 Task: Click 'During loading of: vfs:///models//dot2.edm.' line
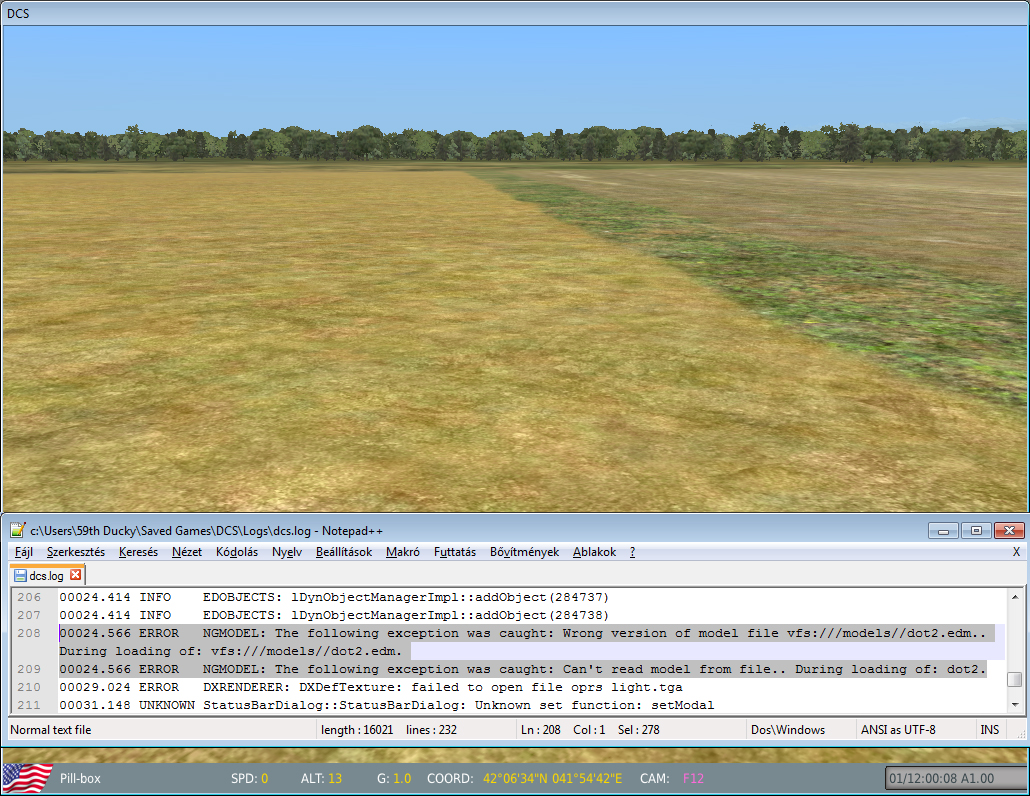tap(231, 651)
